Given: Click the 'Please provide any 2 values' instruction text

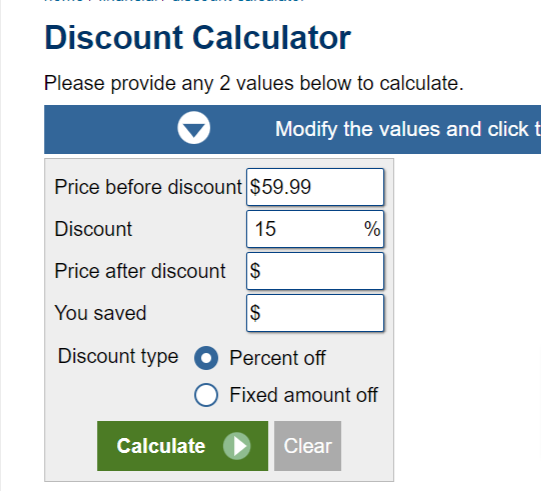Looking at the screenshot, I should pyautogui.click(x=254, y=83).
